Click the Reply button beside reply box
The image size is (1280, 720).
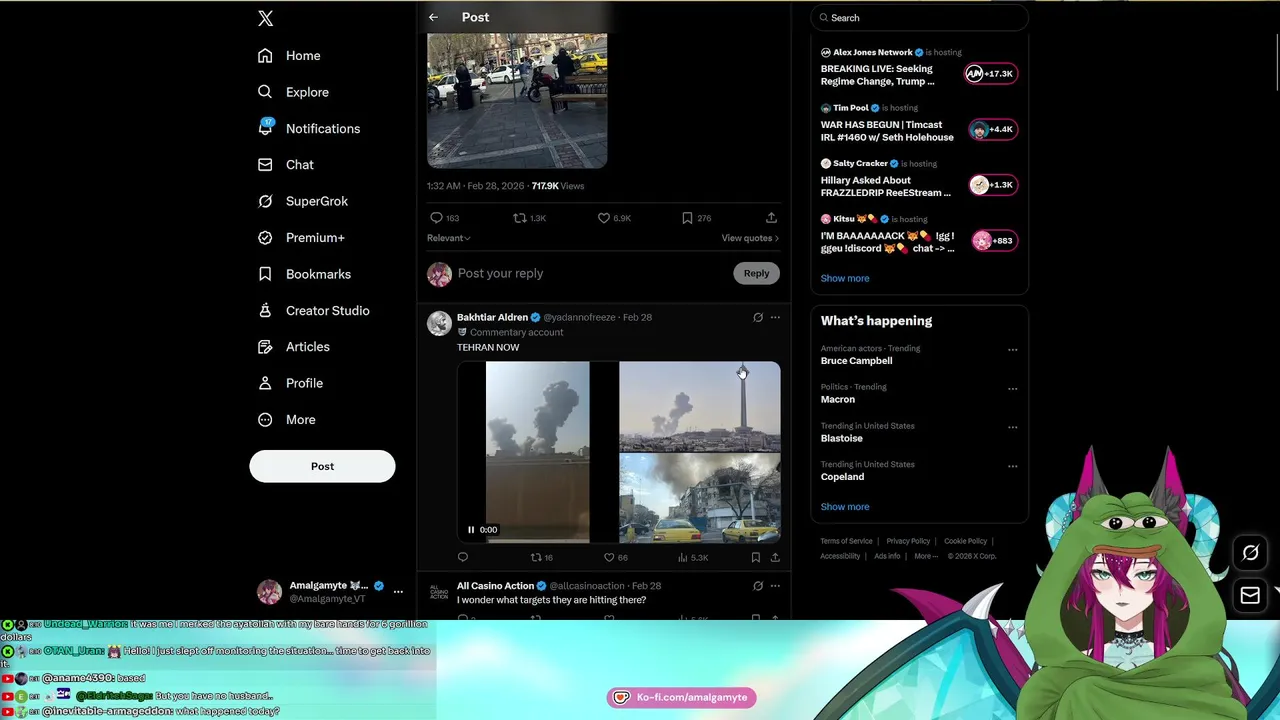click(756, 273)
